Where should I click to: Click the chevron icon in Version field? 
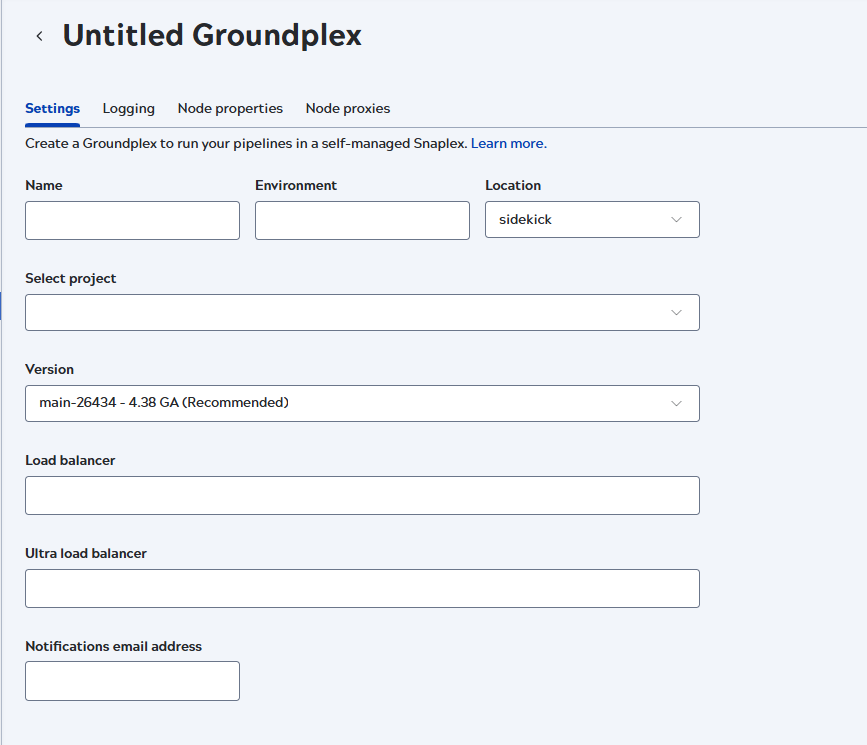point(676,404)
